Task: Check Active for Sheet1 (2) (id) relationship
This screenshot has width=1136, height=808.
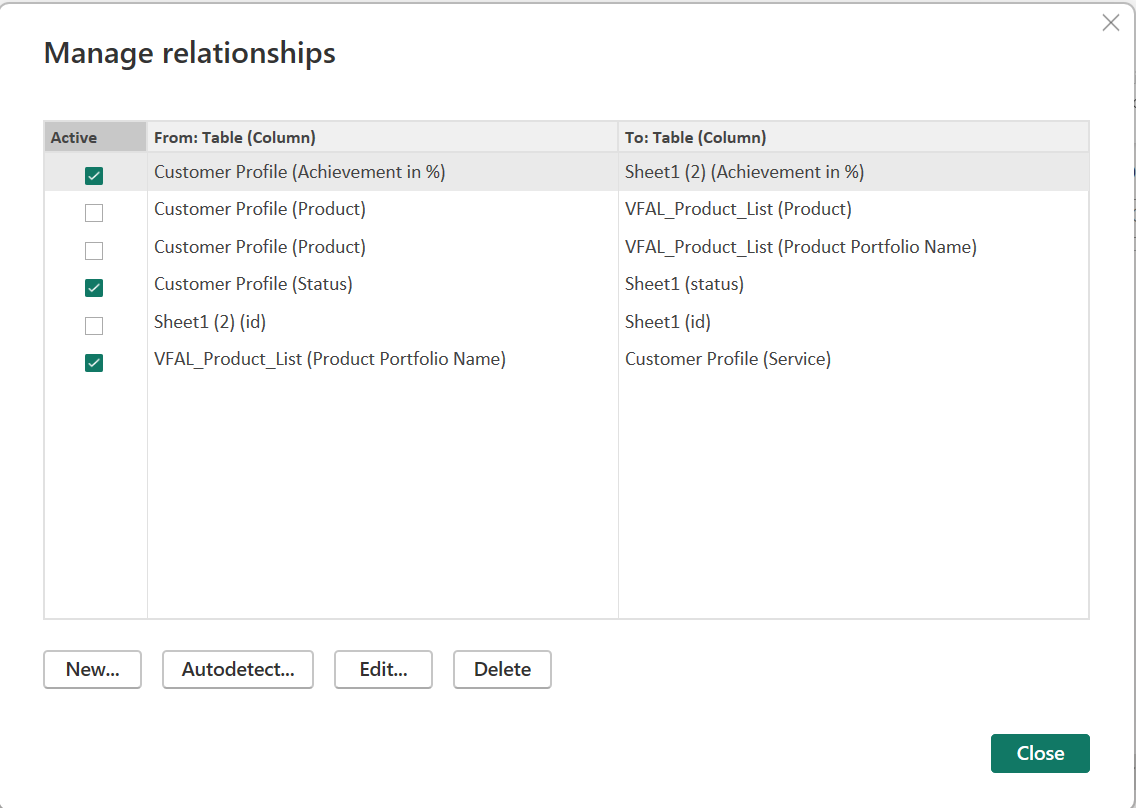Action: [x=93, y=325]
